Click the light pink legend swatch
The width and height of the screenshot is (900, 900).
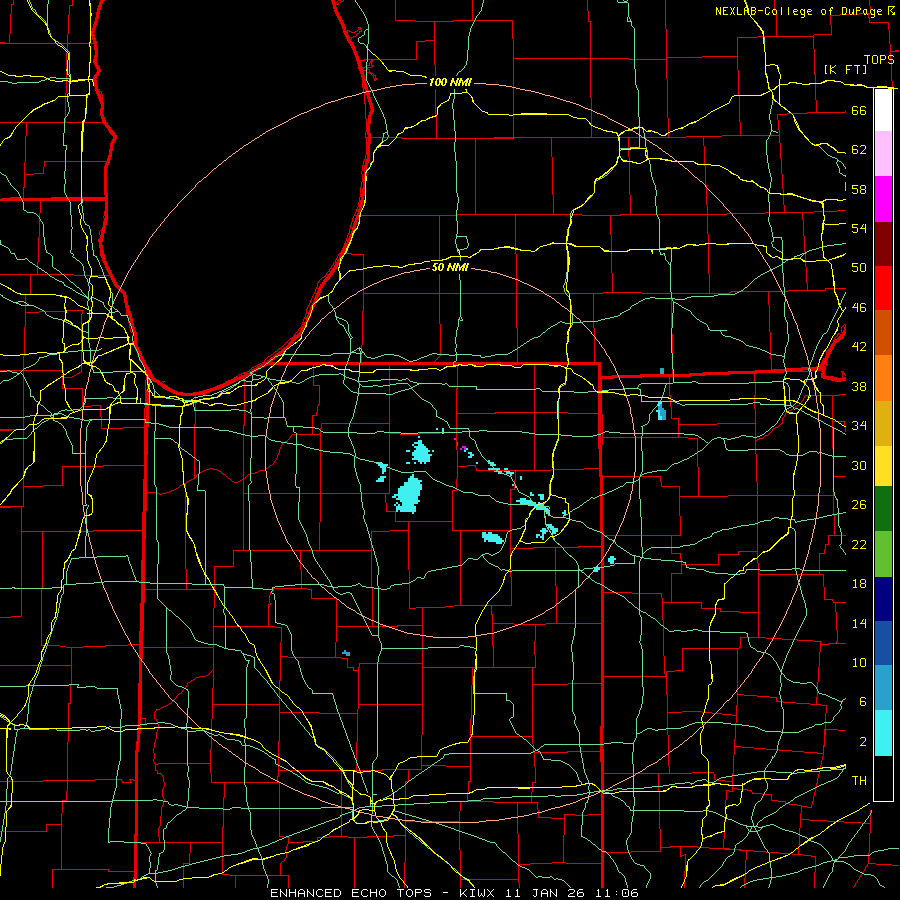click(883, 154)
